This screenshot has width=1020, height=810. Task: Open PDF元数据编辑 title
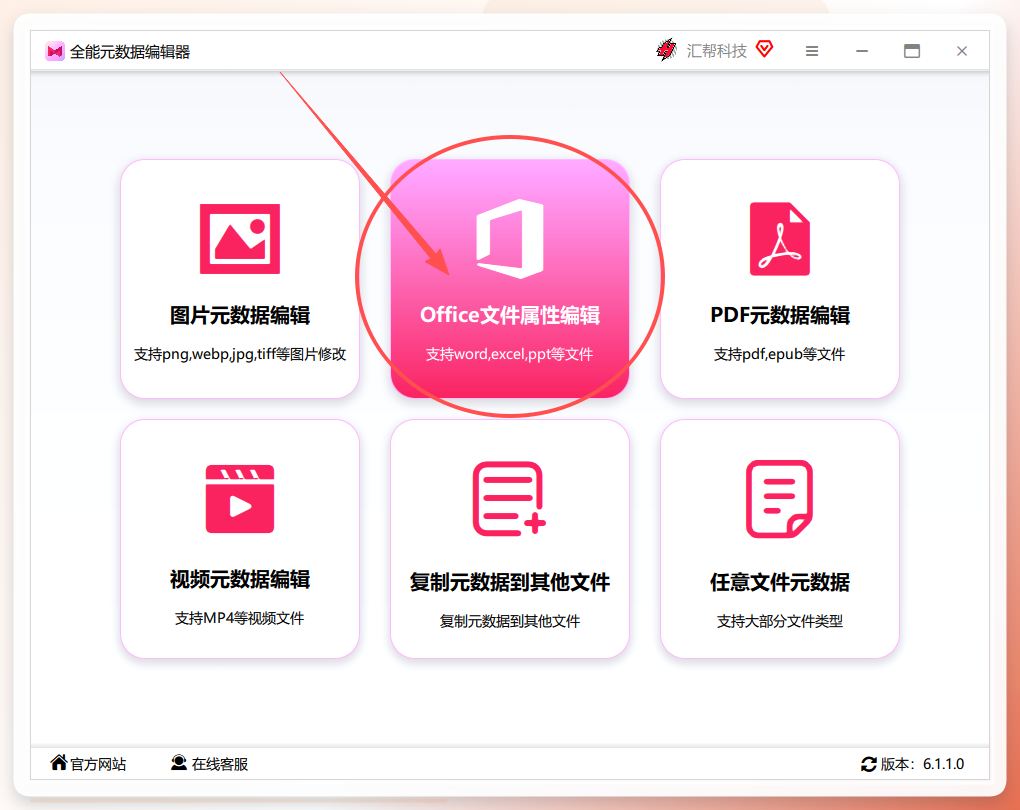(779, 316)
